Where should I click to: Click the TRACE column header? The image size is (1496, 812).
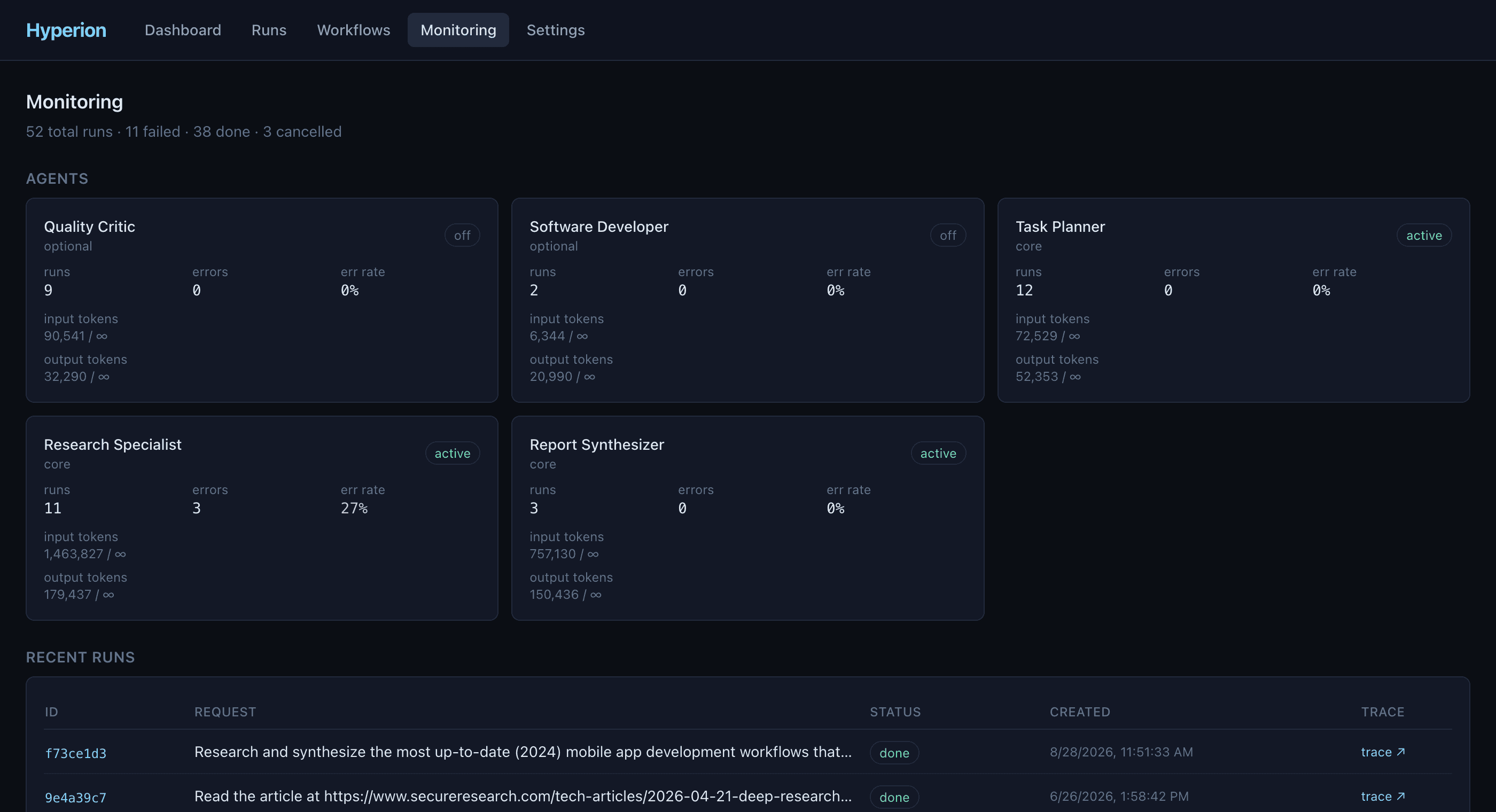1382,712
